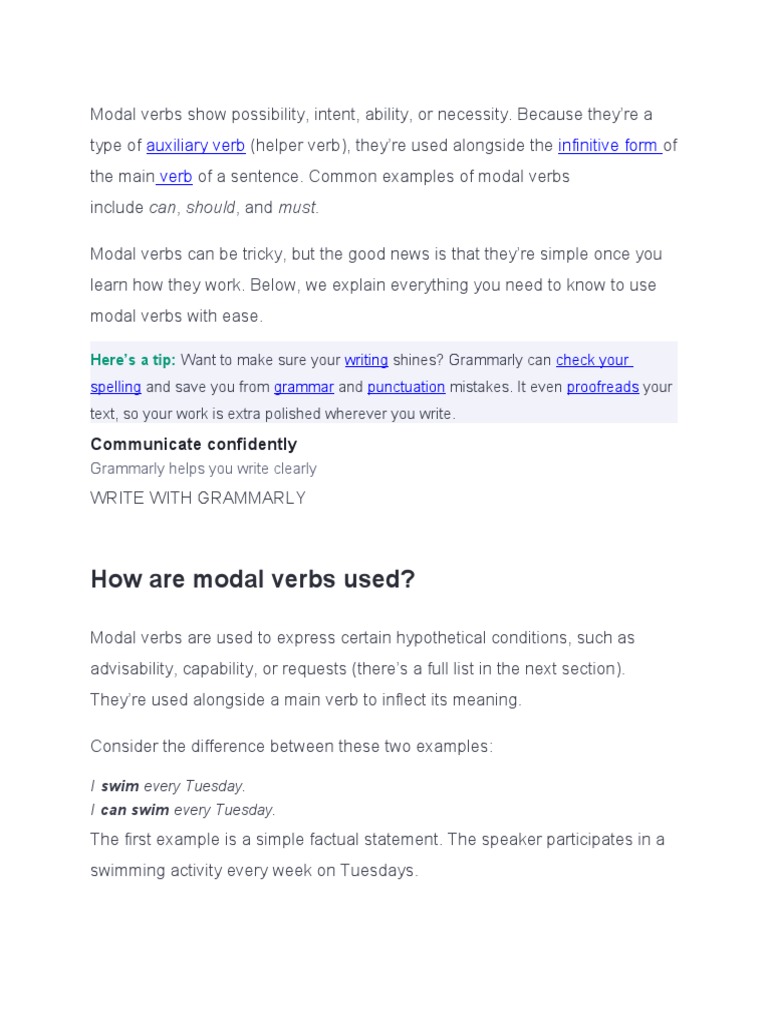Screen dimensions: 768x1024
Task: Select the "How are modal verbs used?" heading
Action: [252, 579]
